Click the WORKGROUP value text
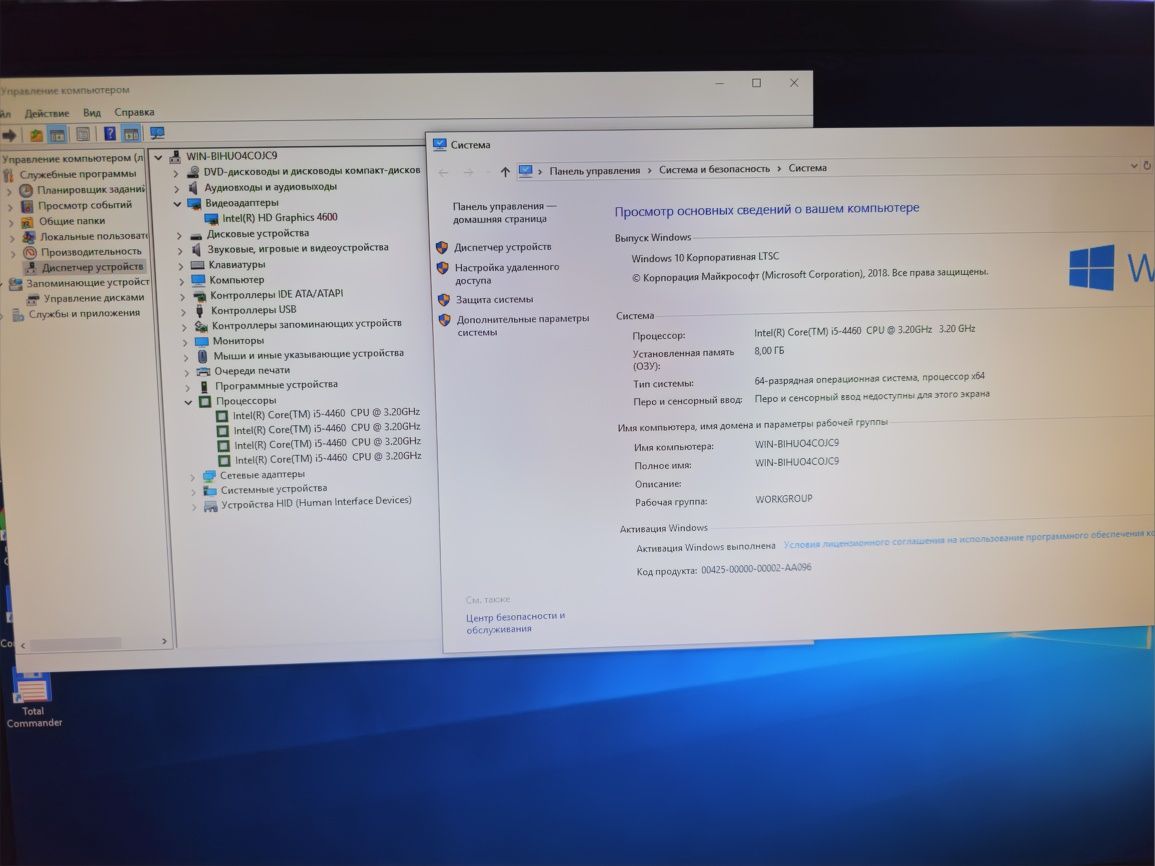 coord(784,499)
